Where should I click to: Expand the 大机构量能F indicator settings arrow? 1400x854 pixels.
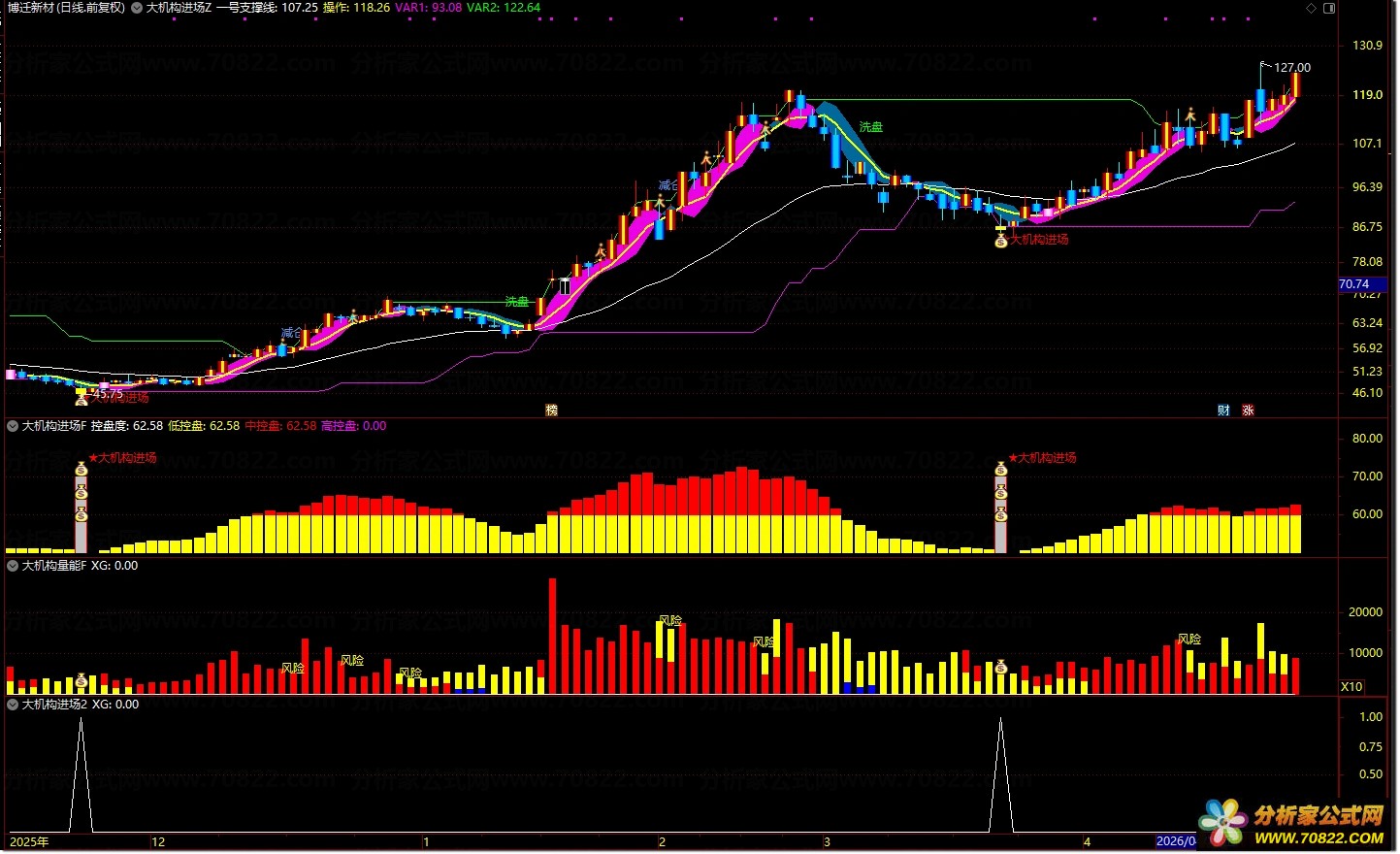click(13, 566)
